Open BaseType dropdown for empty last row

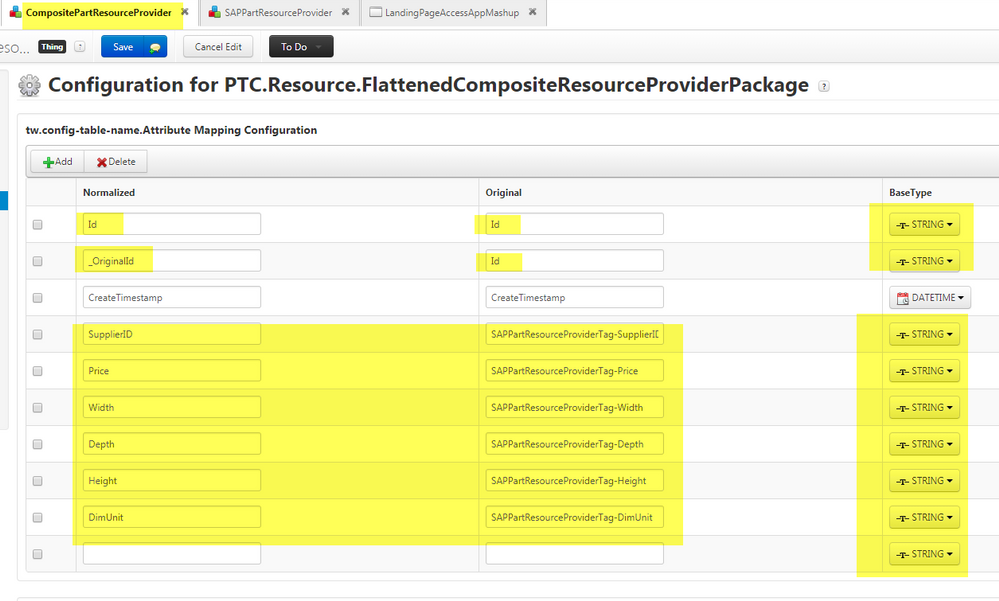point(924,554)
